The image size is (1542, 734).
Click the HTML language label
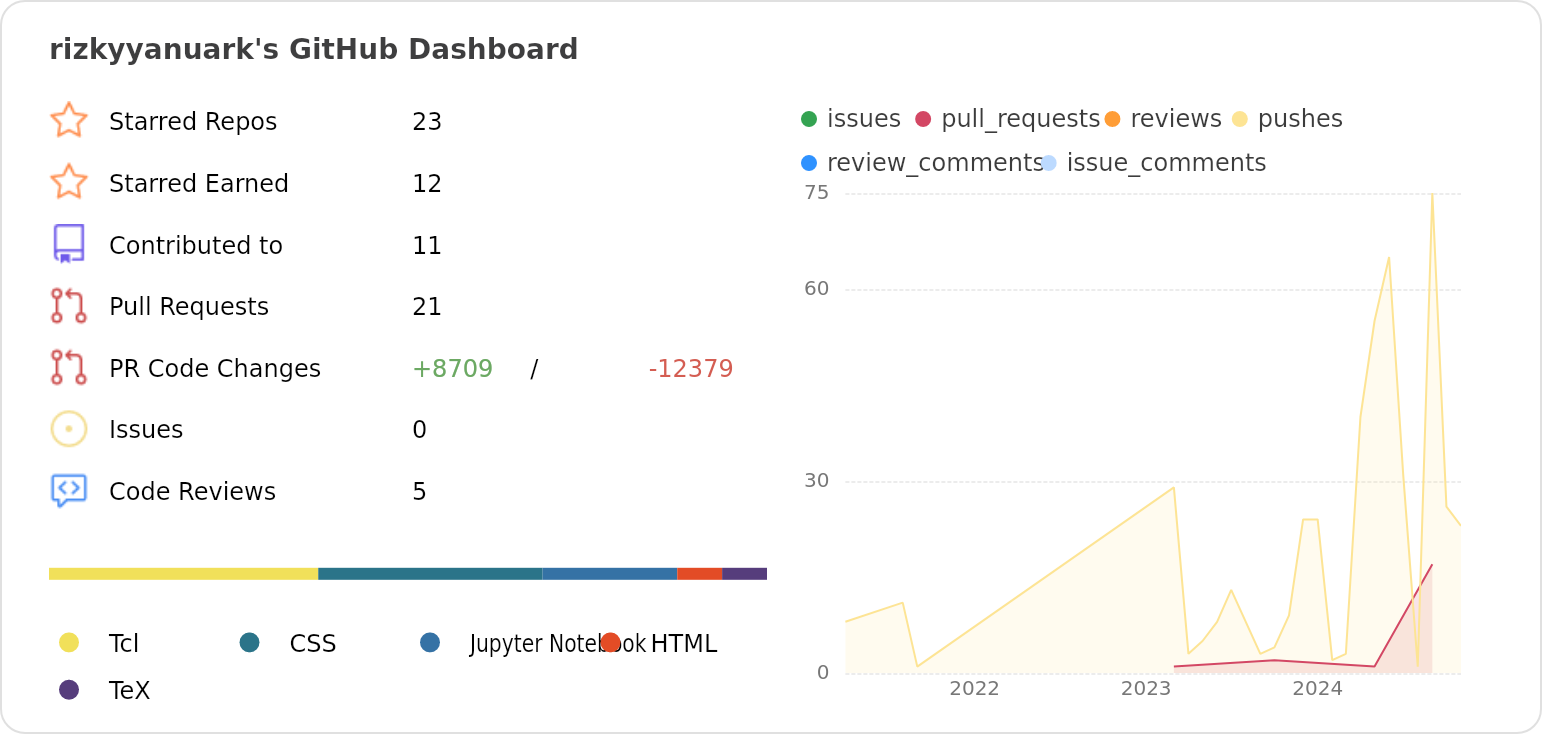(684, 644)
